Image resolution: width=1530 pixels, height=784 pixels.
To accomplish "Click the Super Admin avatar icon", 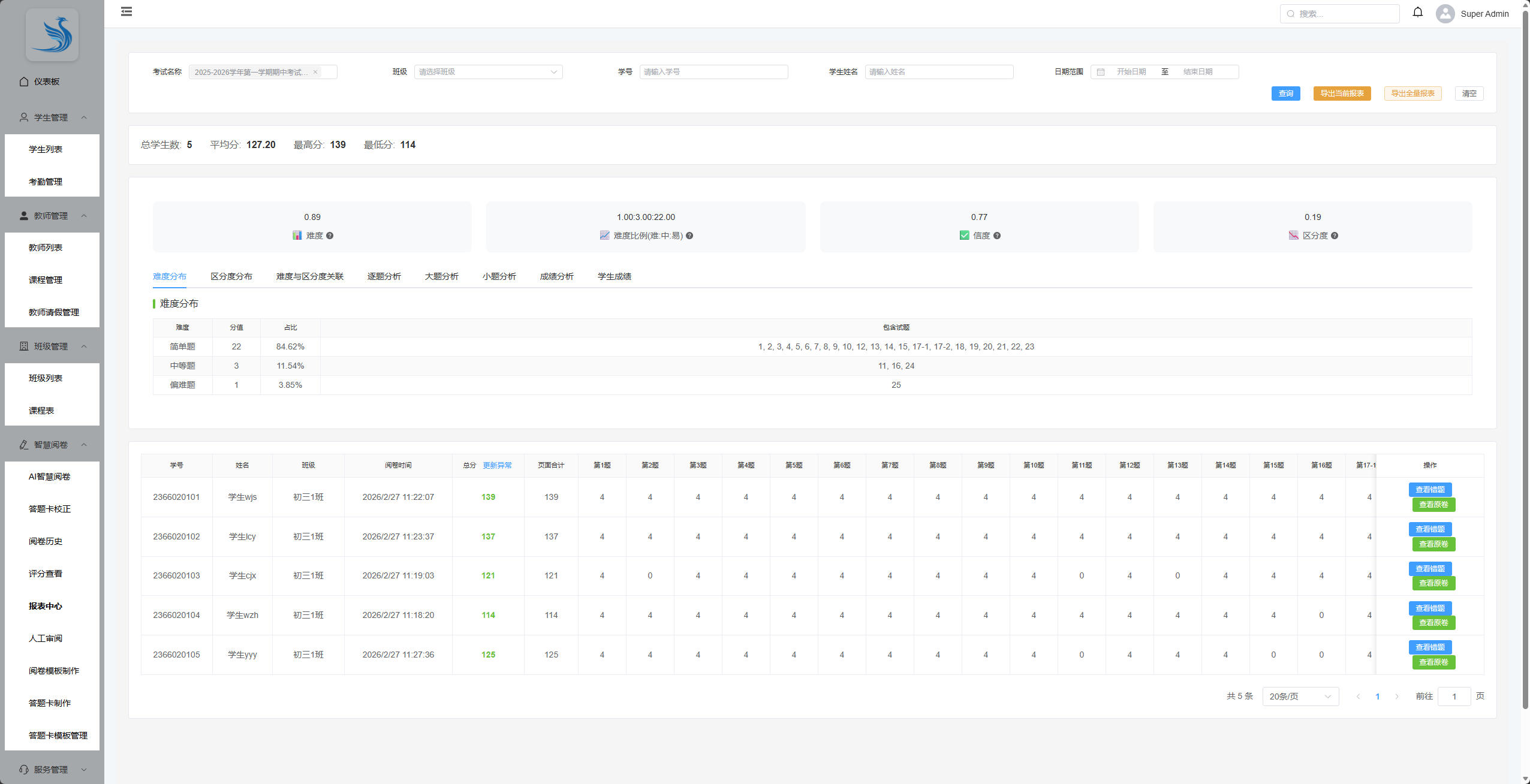I will tap(1445, 14).
